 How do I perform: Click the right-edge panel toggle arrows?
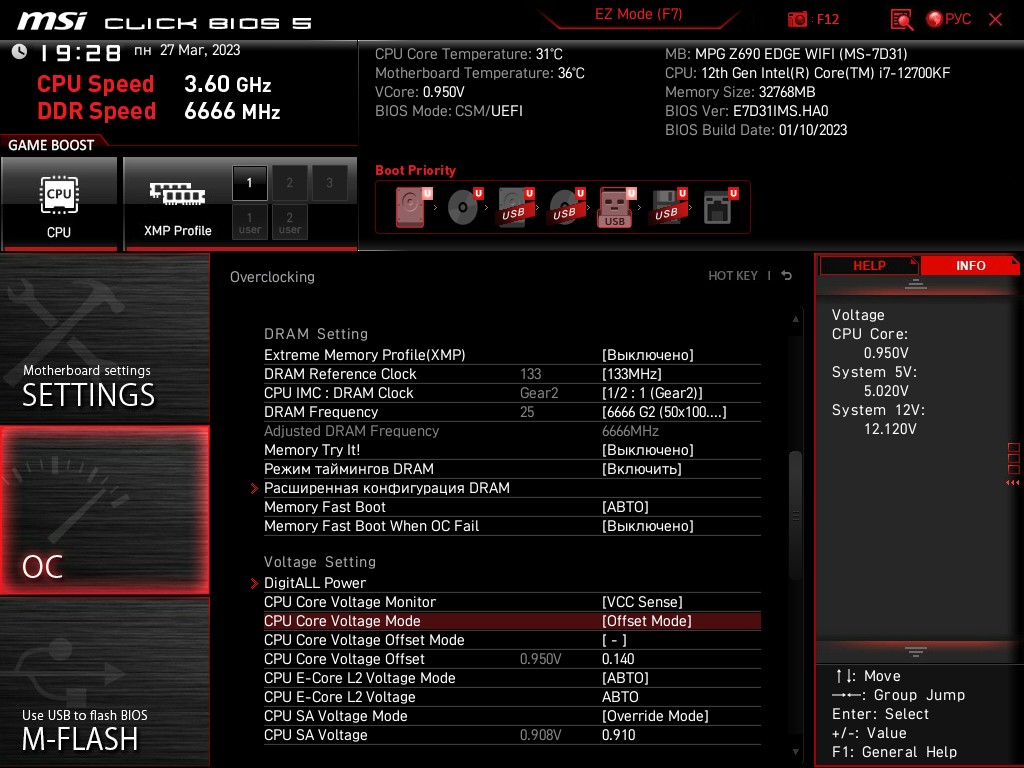click(x=1013, y=483)
